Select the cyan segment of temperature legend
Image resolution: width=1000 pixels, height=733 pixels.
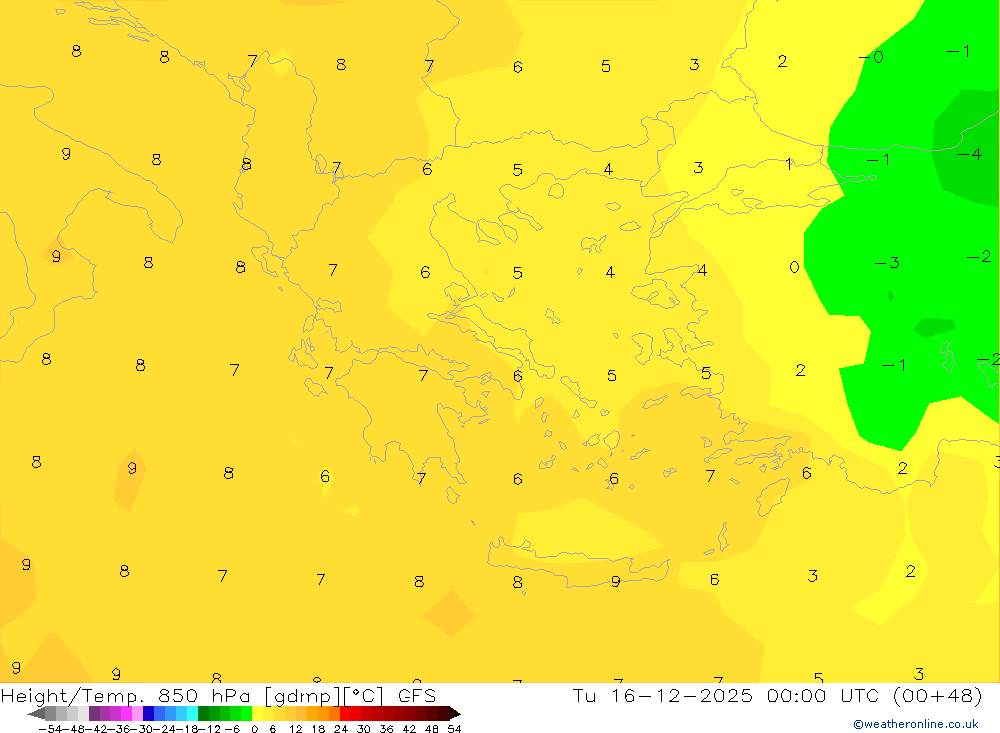coord(192,714)
